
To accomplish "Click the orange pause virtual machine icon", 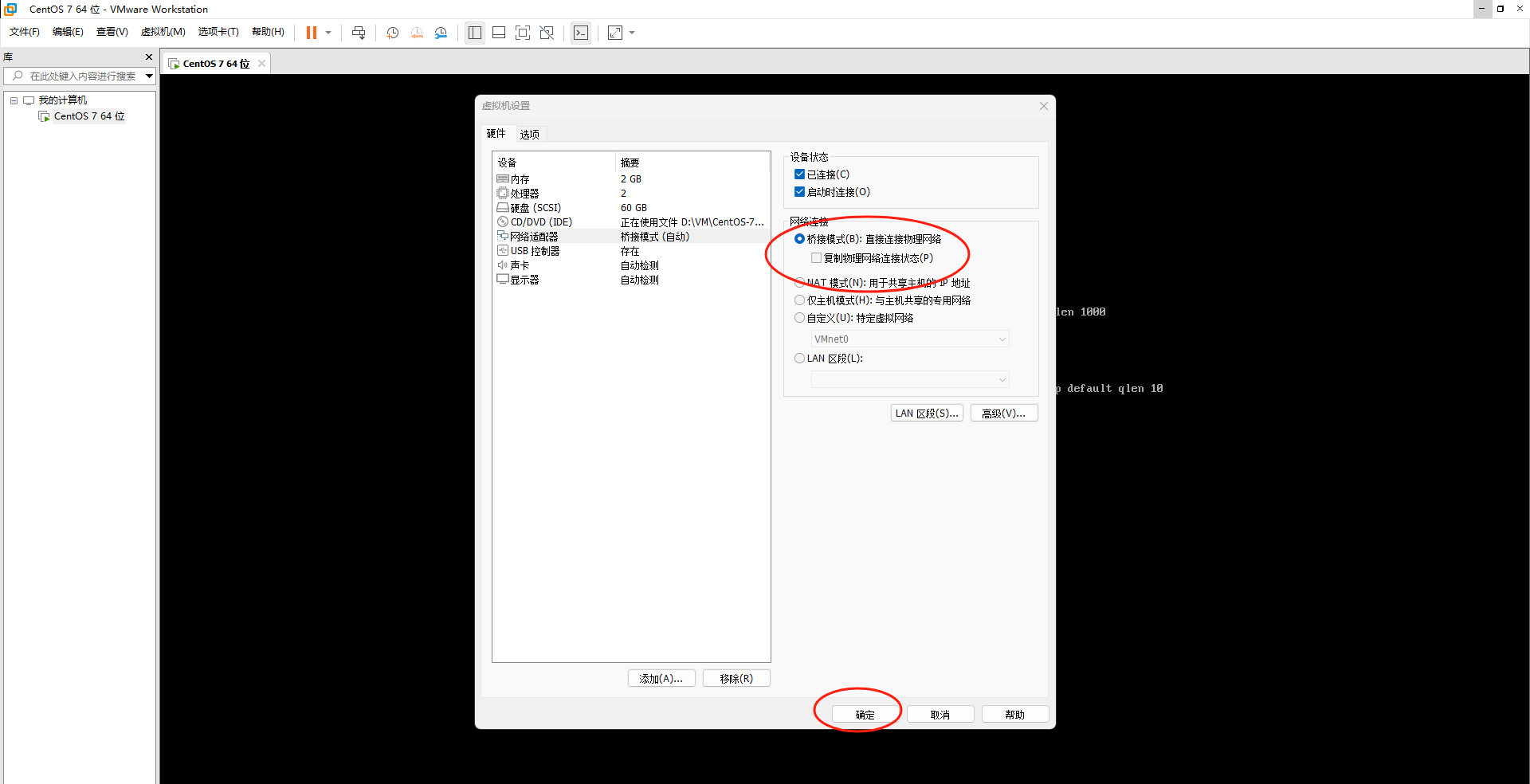I will (312, 33).
